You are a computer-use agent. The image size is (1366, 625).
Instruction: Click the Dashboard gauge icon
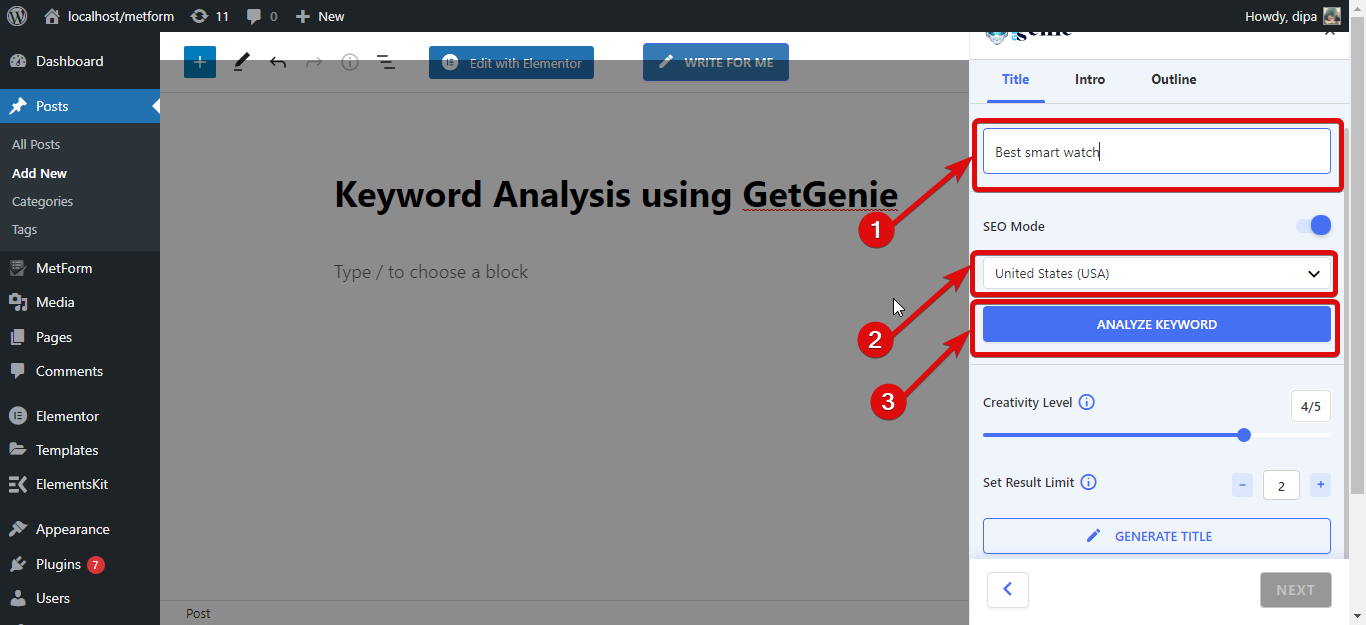18,61
